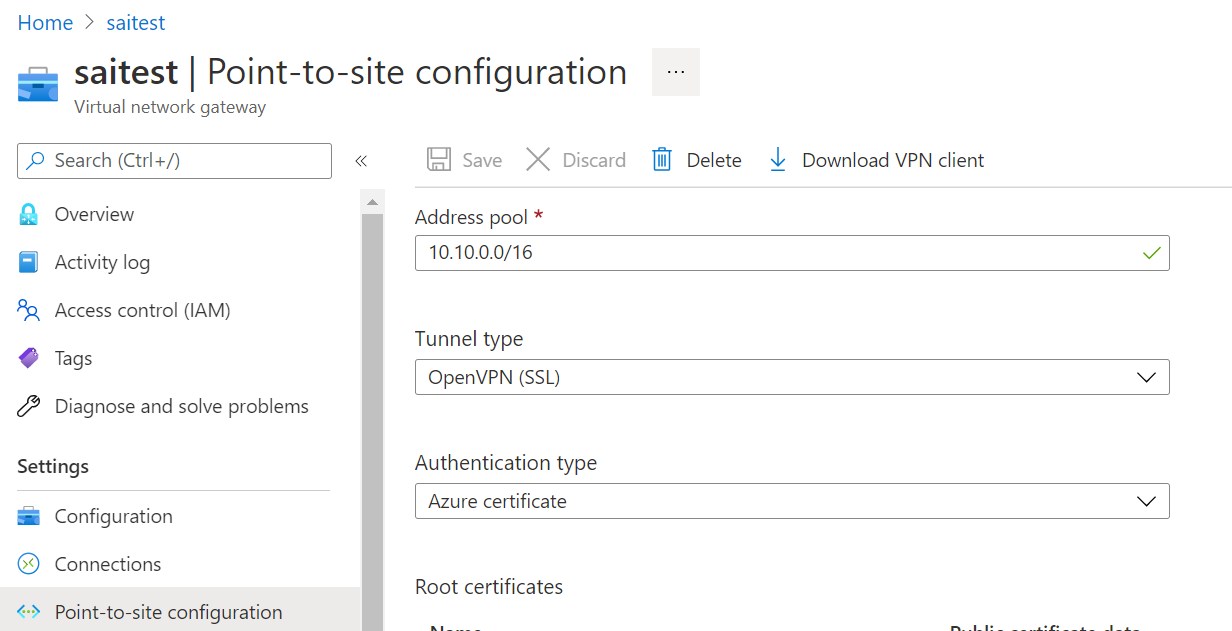Open the Configuration settings item

pos(114,516)
